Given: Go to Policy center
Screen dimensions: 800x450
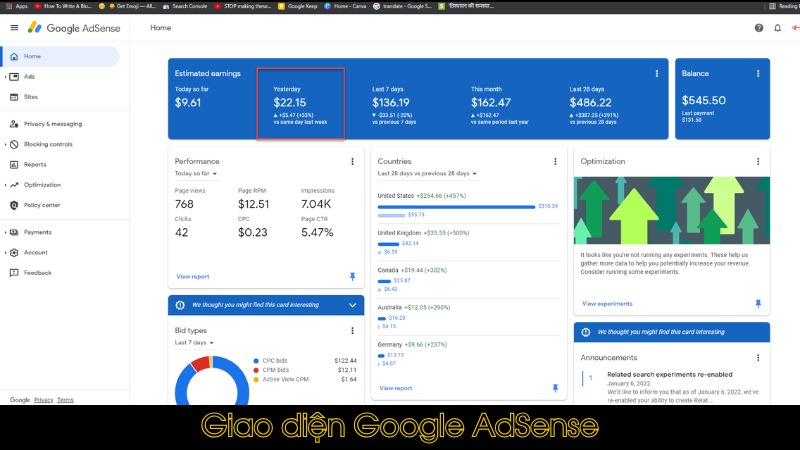Looking at the screenshot, I should tap(42, 205).
